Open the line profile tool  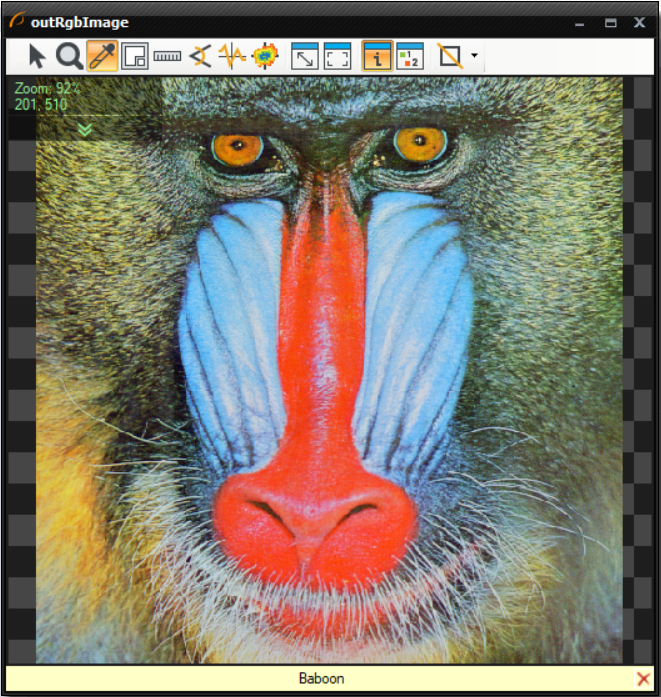pyautogui.click(x=232, y=57)
